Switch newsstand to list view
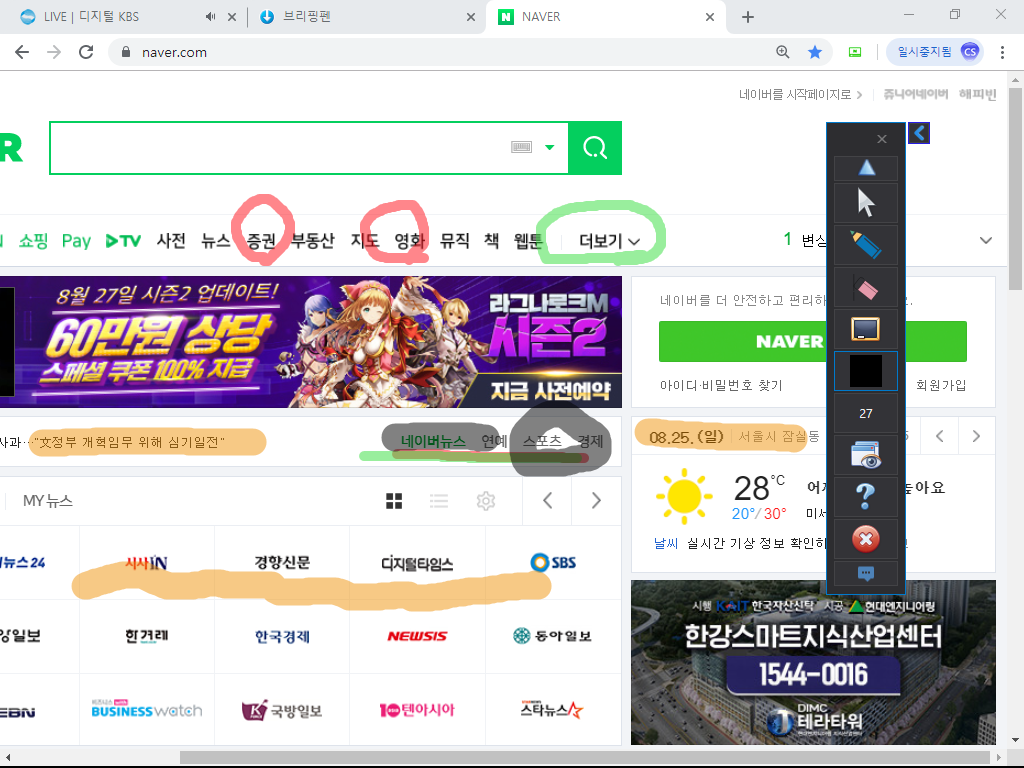This screenshot has height=768, width=1024. coord(439,501)
